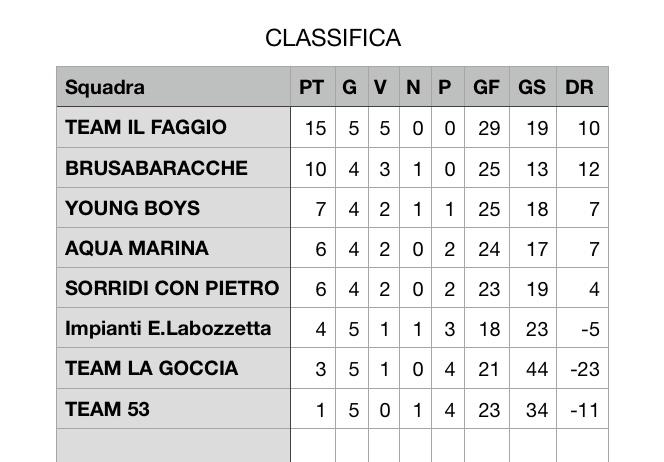Click the AQUA MARINA team cell
This screenshot has width=664, height=462.
tap(174, 248)
